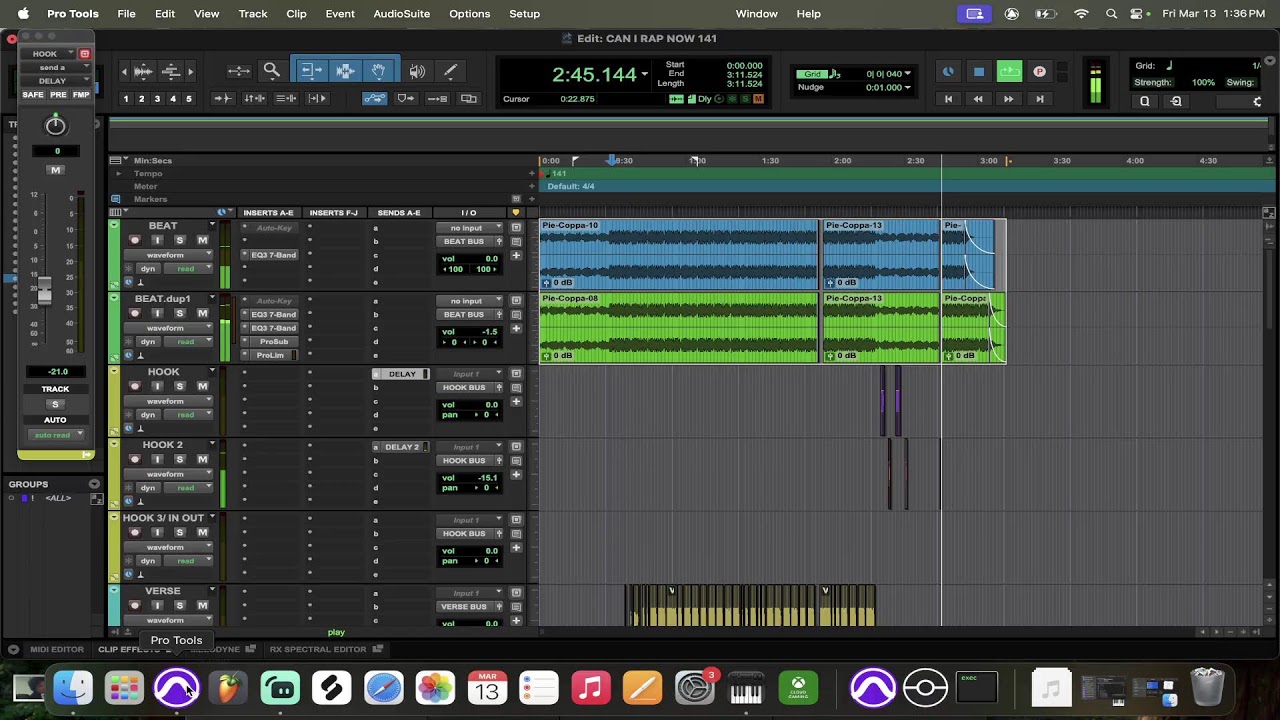This screenshot has height=720, width=1280.
Task: Open BEAT track view waveform dropdown
Action: 169,255
